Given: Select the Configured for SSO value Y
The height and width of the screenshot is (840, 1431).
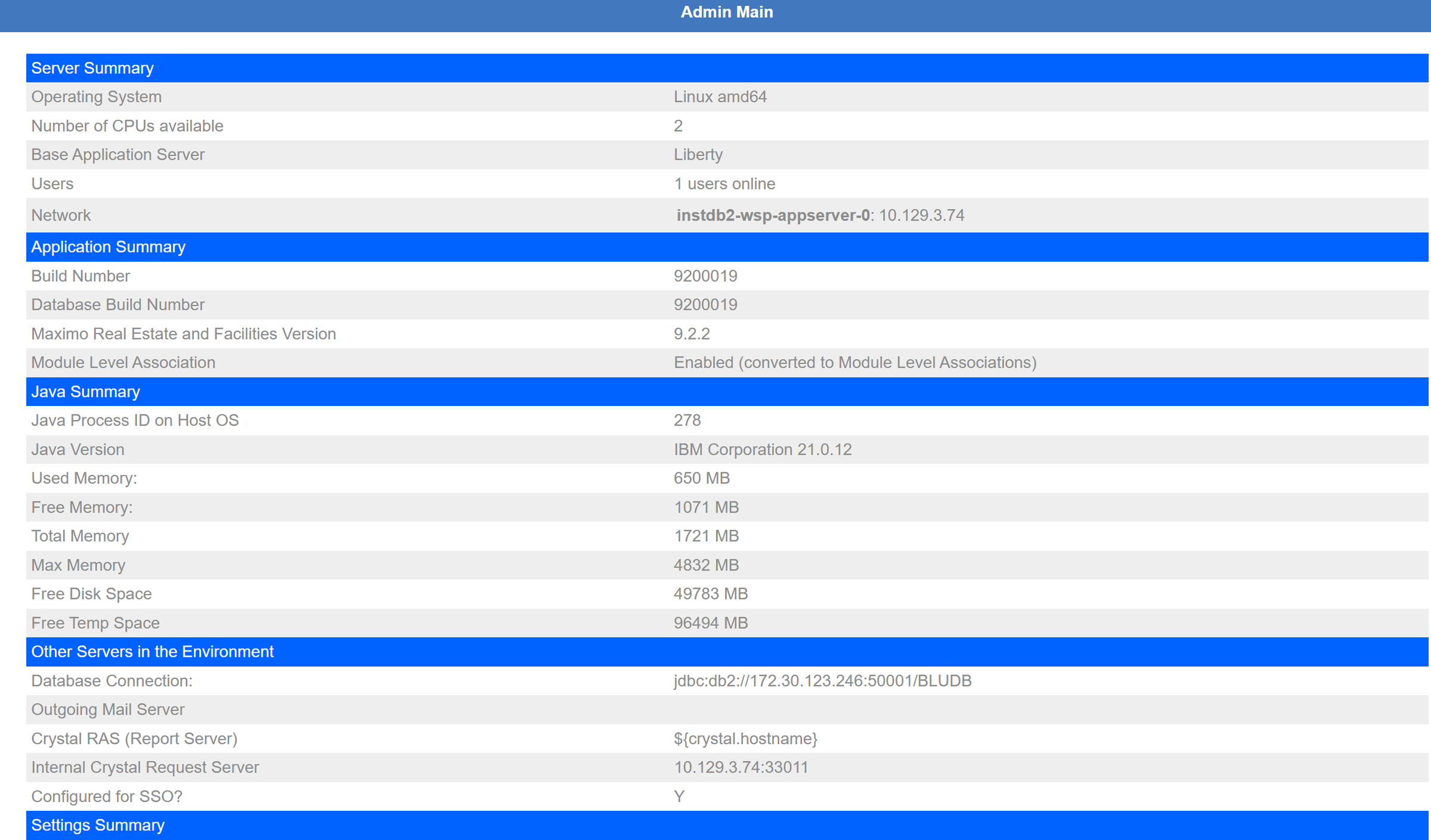Looking at the screenshot, I should [679, 796].
